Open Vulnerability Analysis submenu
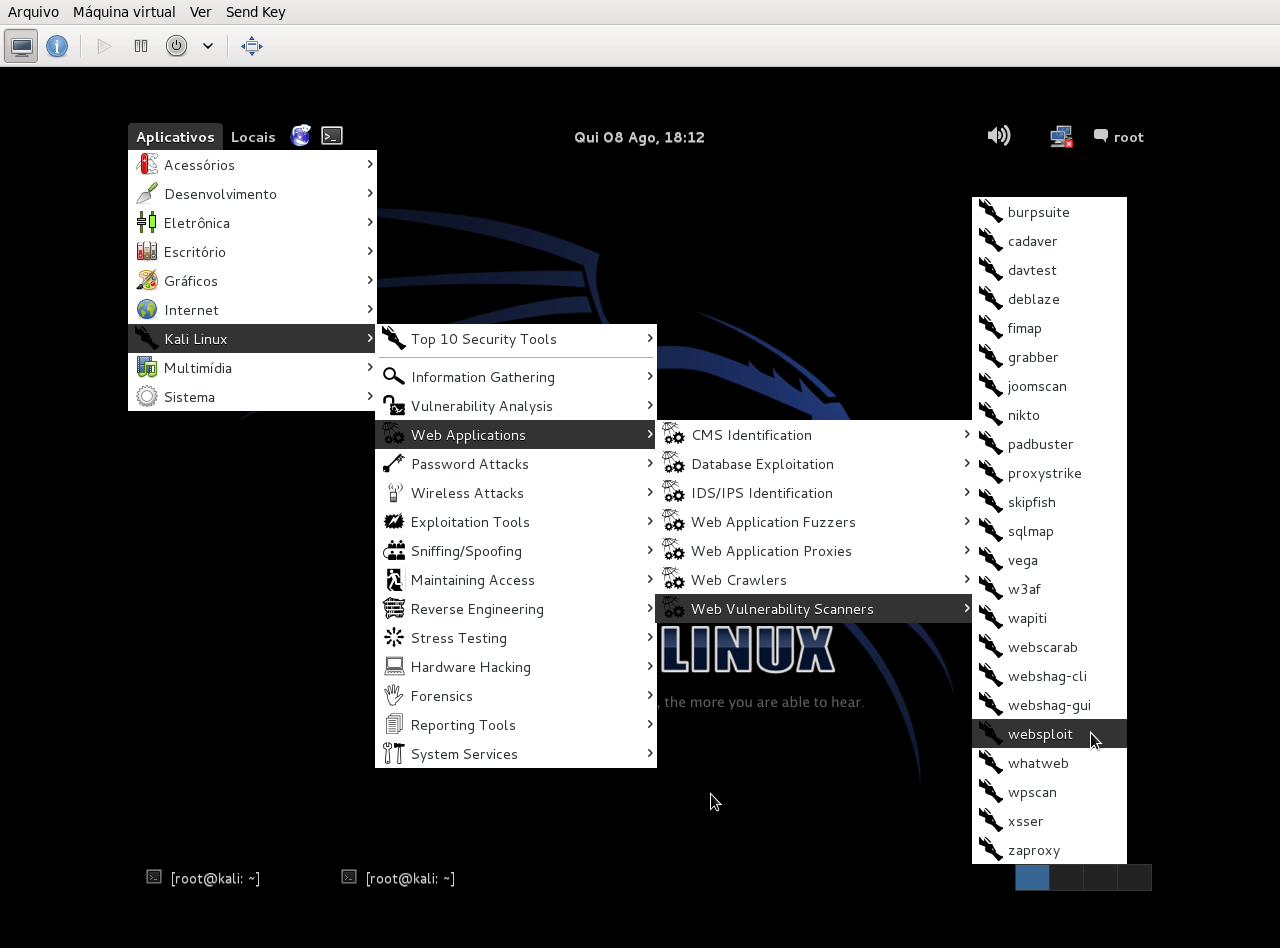 [516, 406]
